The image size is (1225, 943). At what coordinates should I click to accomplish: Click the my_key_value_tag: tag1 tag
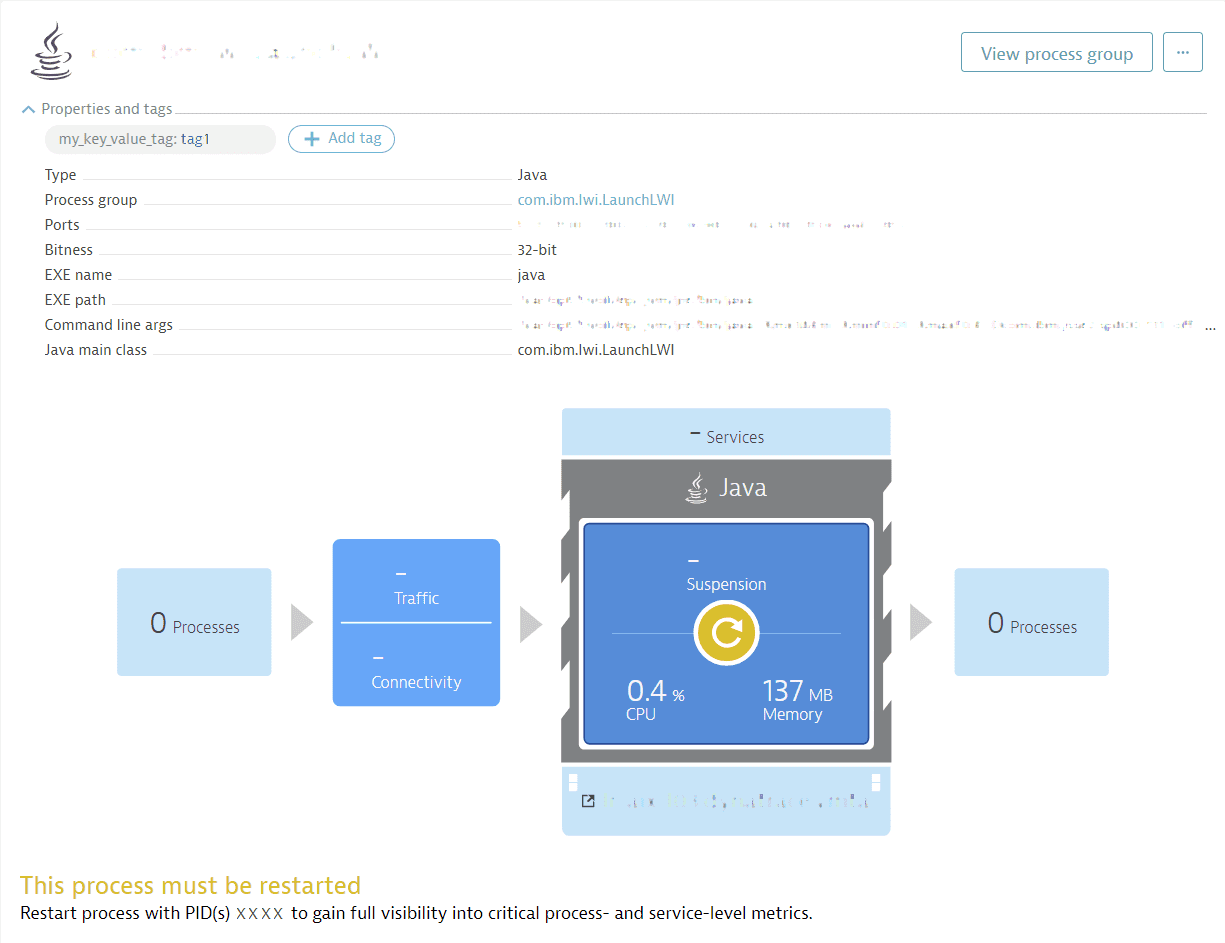[x=160, y=139]
